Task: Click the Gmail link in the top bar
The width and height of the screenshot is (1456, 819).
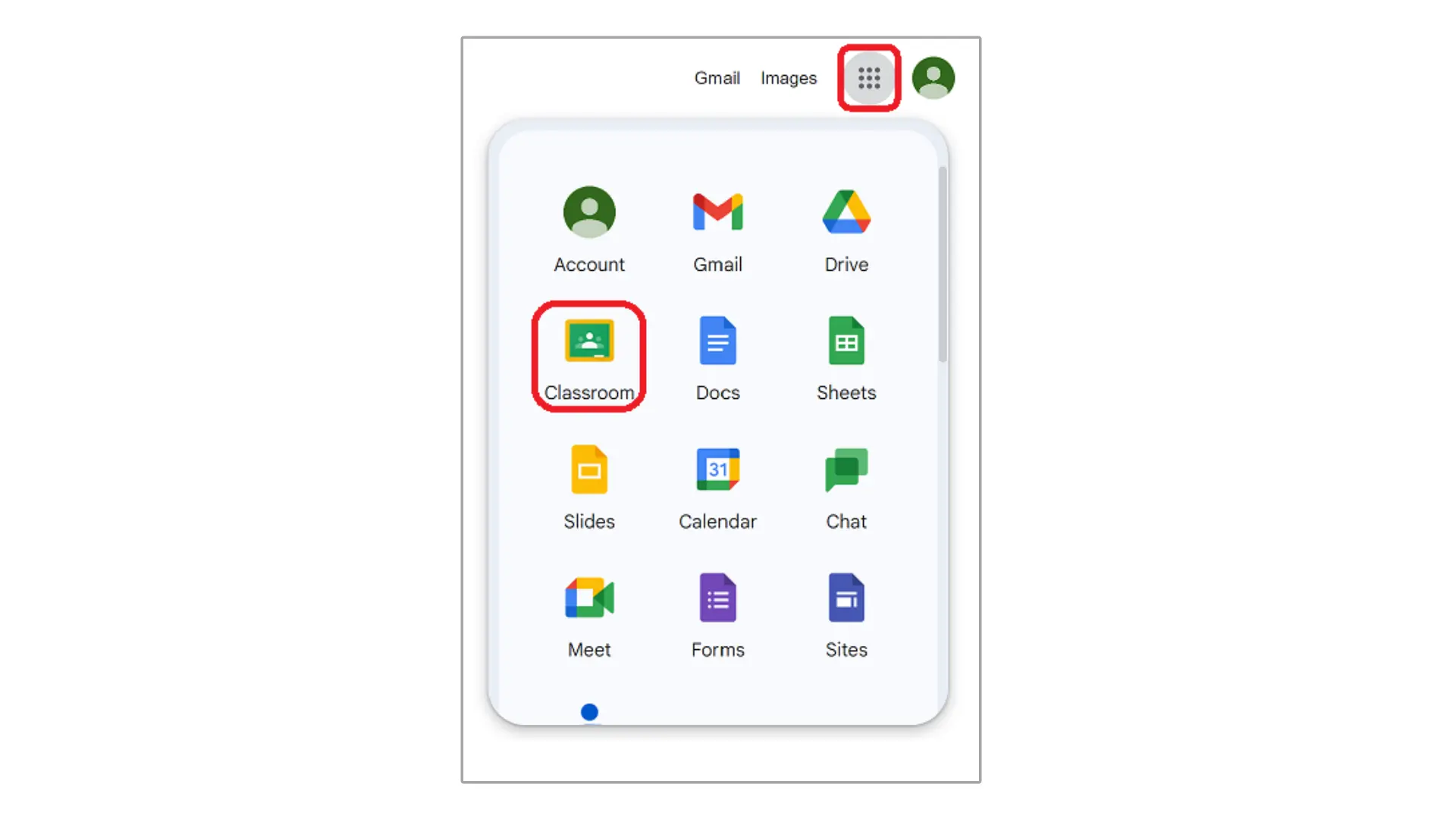Action: [717, 78]
